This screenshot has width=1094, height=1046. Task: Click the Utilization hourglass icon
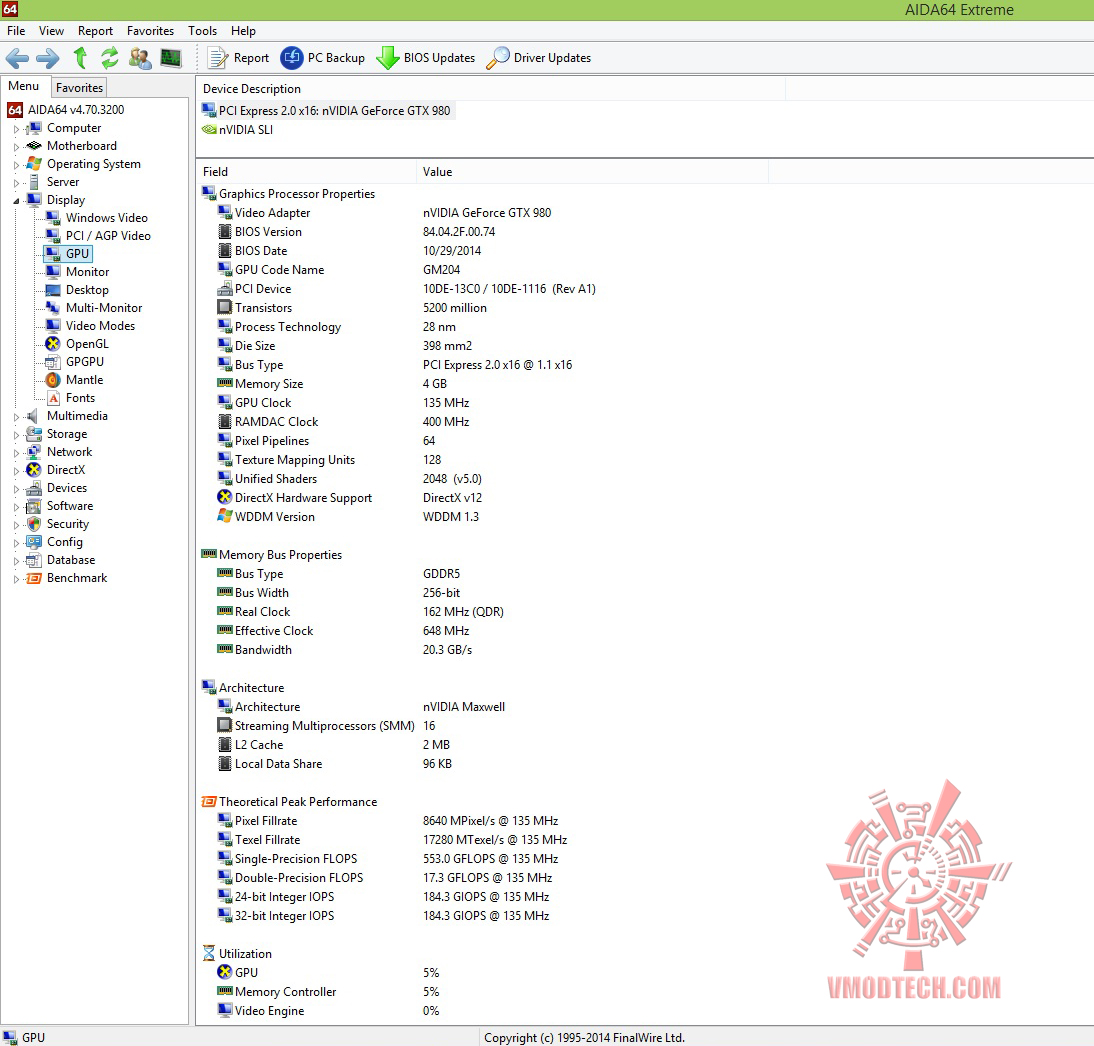[x=209, y=953]
